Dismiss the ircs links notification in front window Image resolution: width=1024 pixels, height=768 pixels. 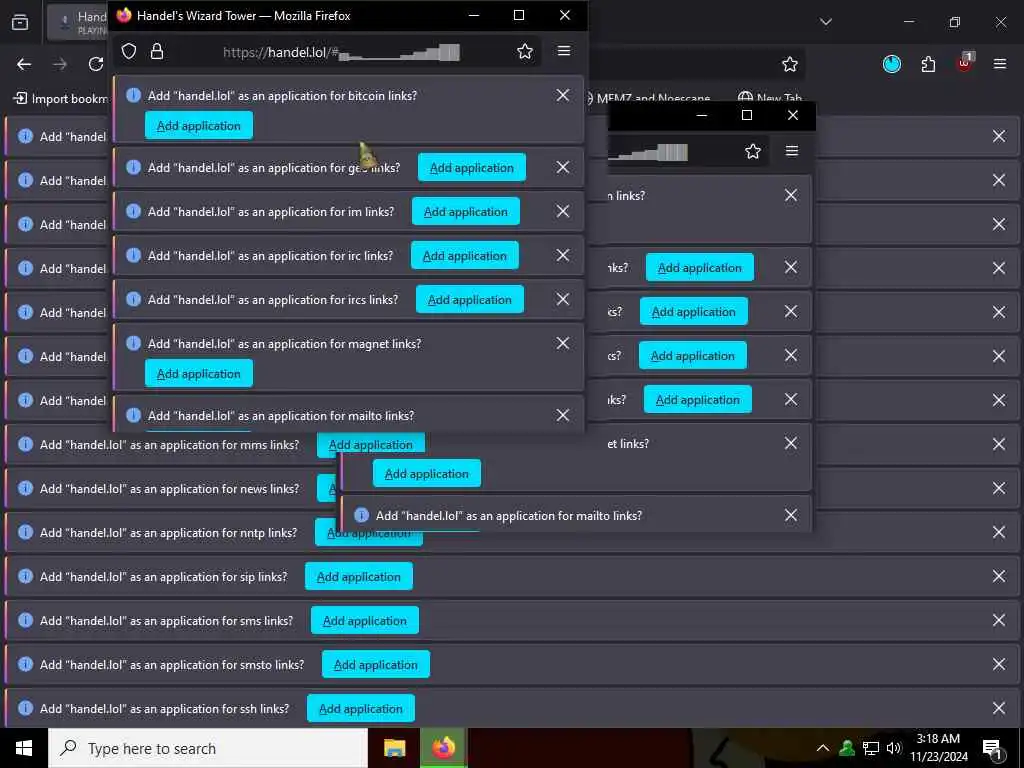click(x=563, y=299)
